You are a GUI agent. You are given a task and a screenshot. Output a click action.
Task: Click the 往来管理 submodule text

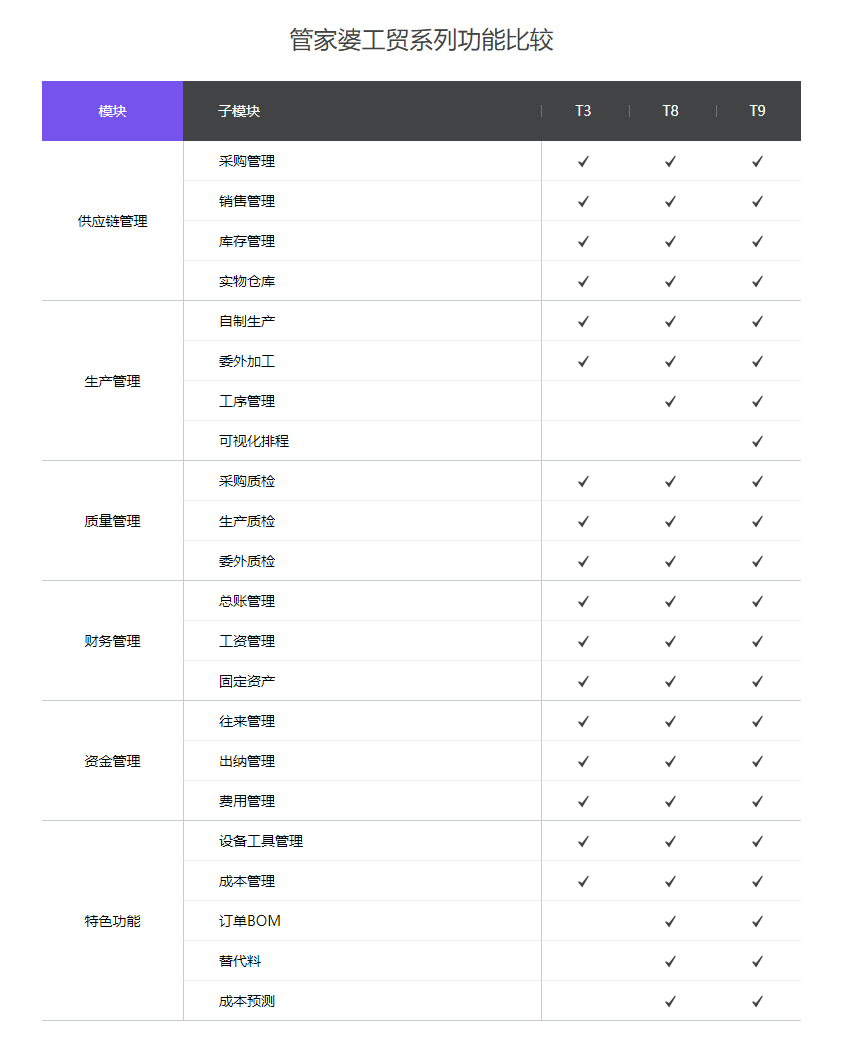[246, 721]
